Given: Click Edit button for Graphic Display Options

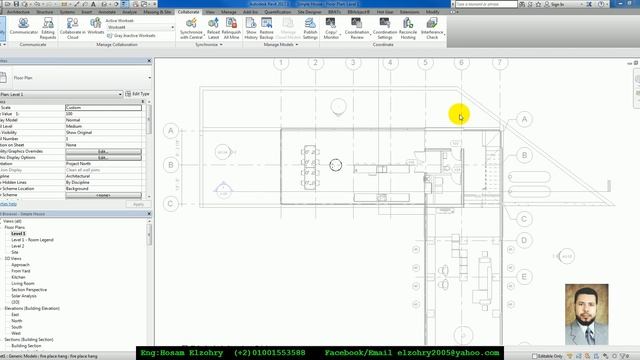Looking at the screenshot, I should pos(103,158).
